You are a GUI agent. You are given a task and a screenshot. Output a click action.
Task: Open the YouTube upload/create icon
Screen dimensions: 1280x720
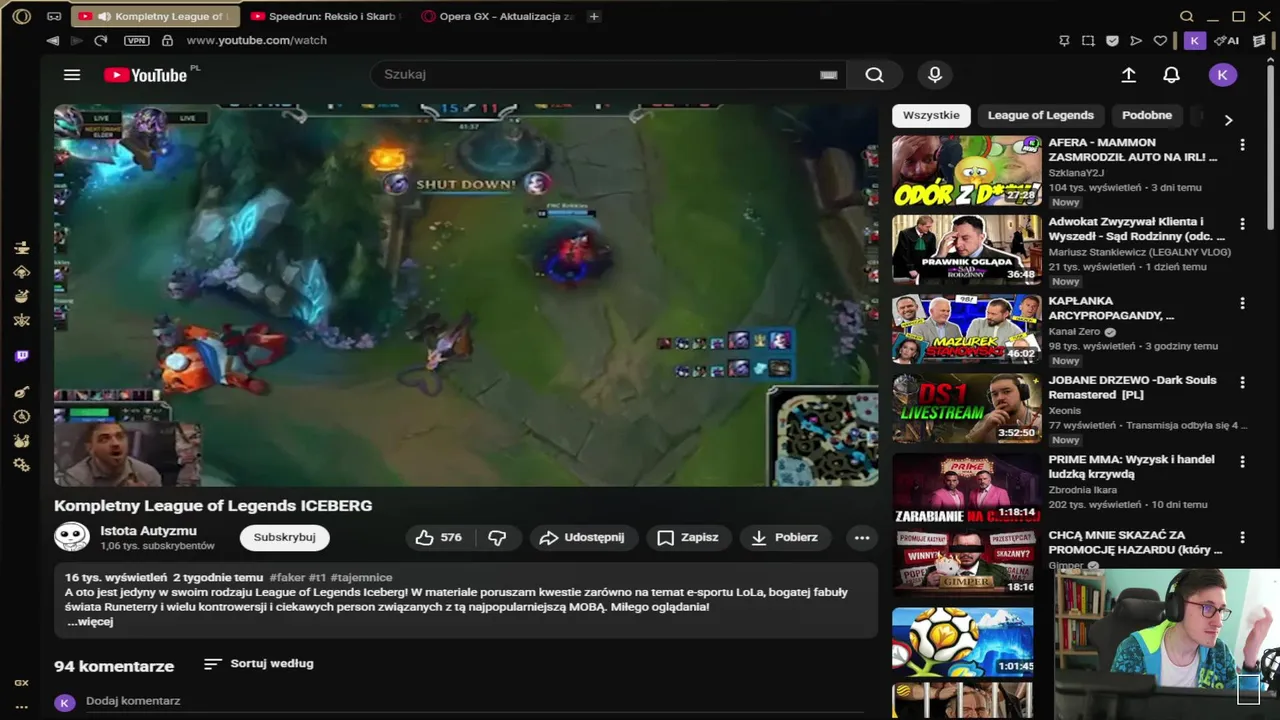tap(1129, 75)
